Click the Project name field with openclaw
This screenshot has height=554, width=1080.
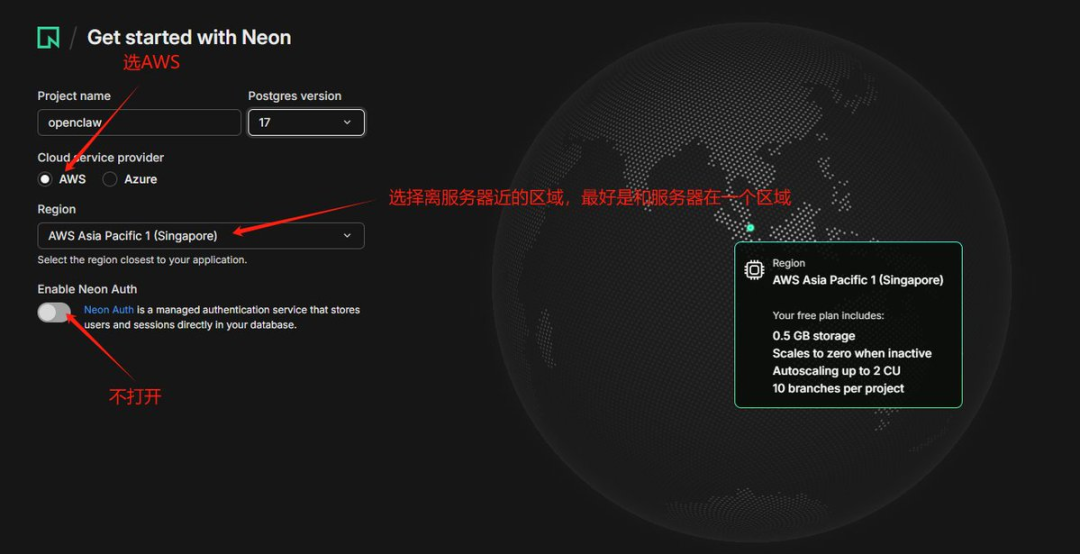(139, 123)
